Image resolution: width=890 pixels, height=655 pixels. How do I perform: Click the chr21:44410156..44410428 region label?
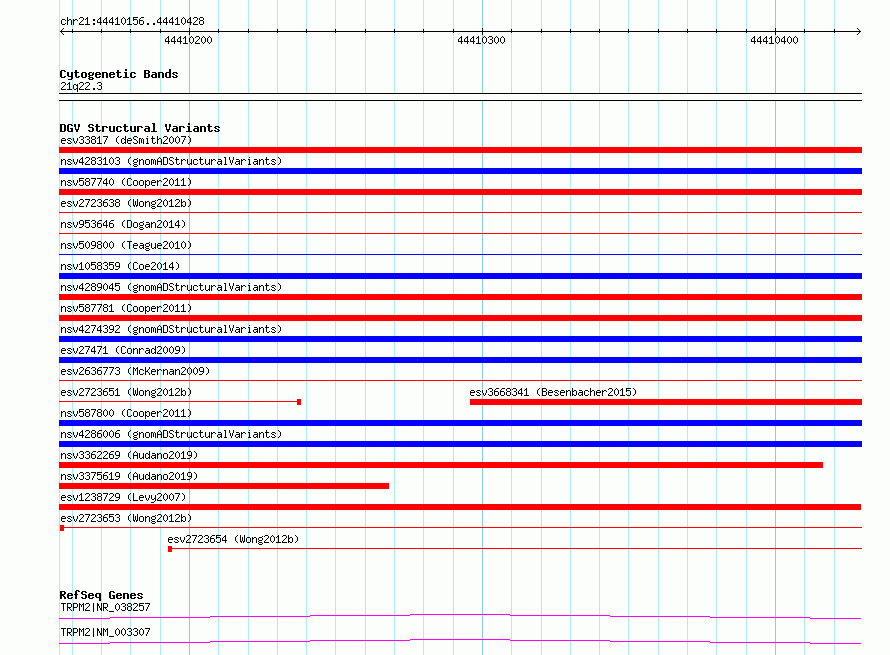pos(132,22)
